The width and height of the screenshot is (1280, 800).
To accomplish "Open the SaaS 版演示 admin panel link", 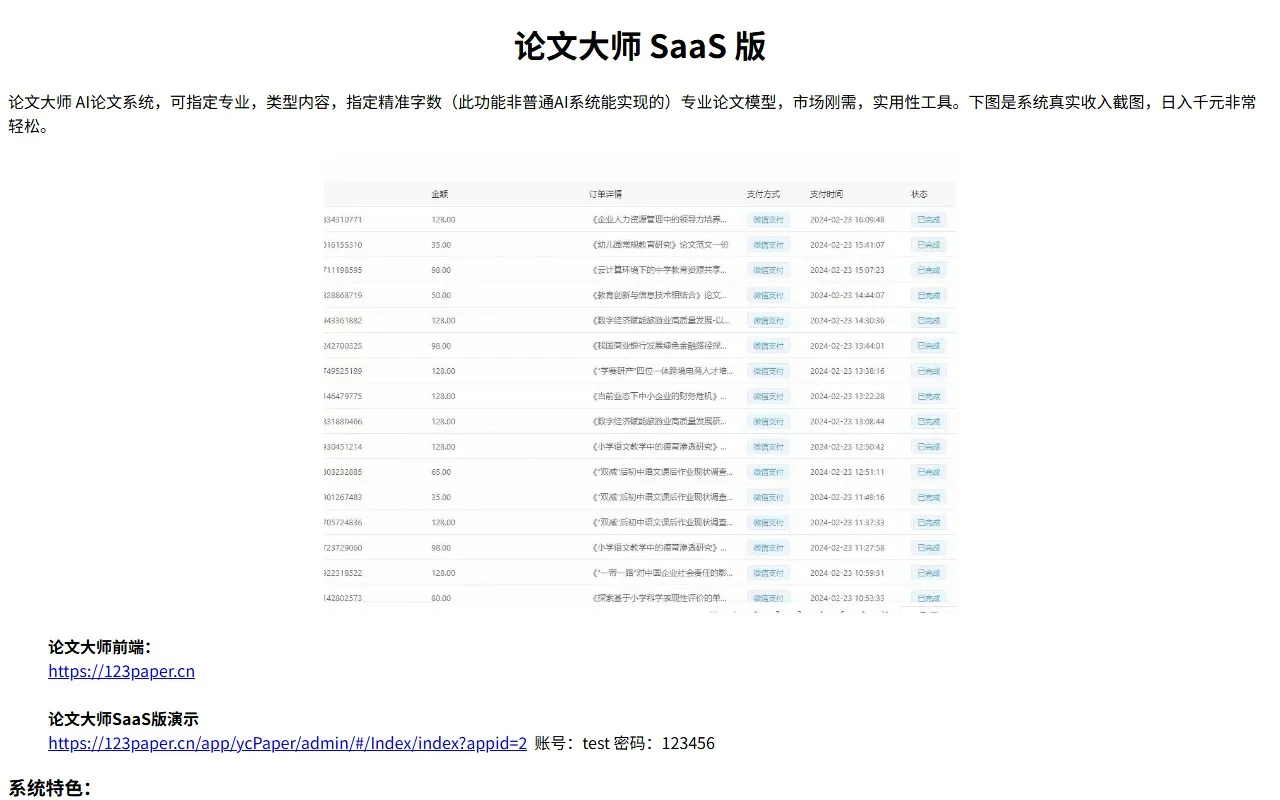I will pos(287,743).
